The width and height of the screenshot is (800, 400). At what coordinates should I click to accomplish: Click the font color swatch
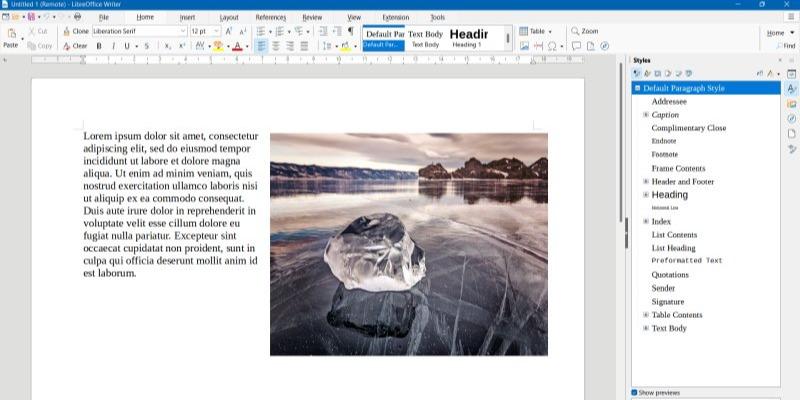click(237, 46)
